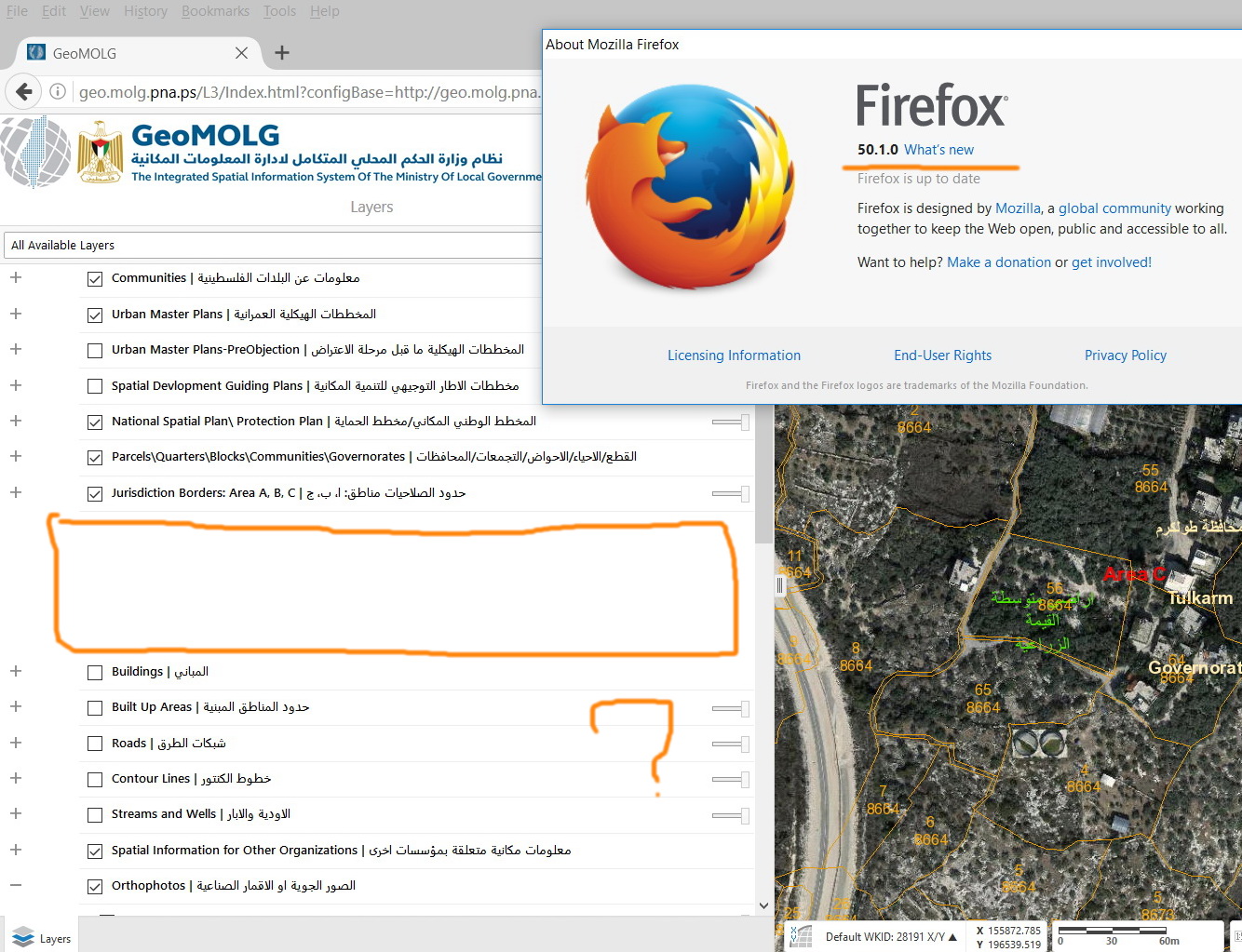Screen dimensions: 1242x952
Task: Open a new browser tab with plus icon
Action: (282, 53)
